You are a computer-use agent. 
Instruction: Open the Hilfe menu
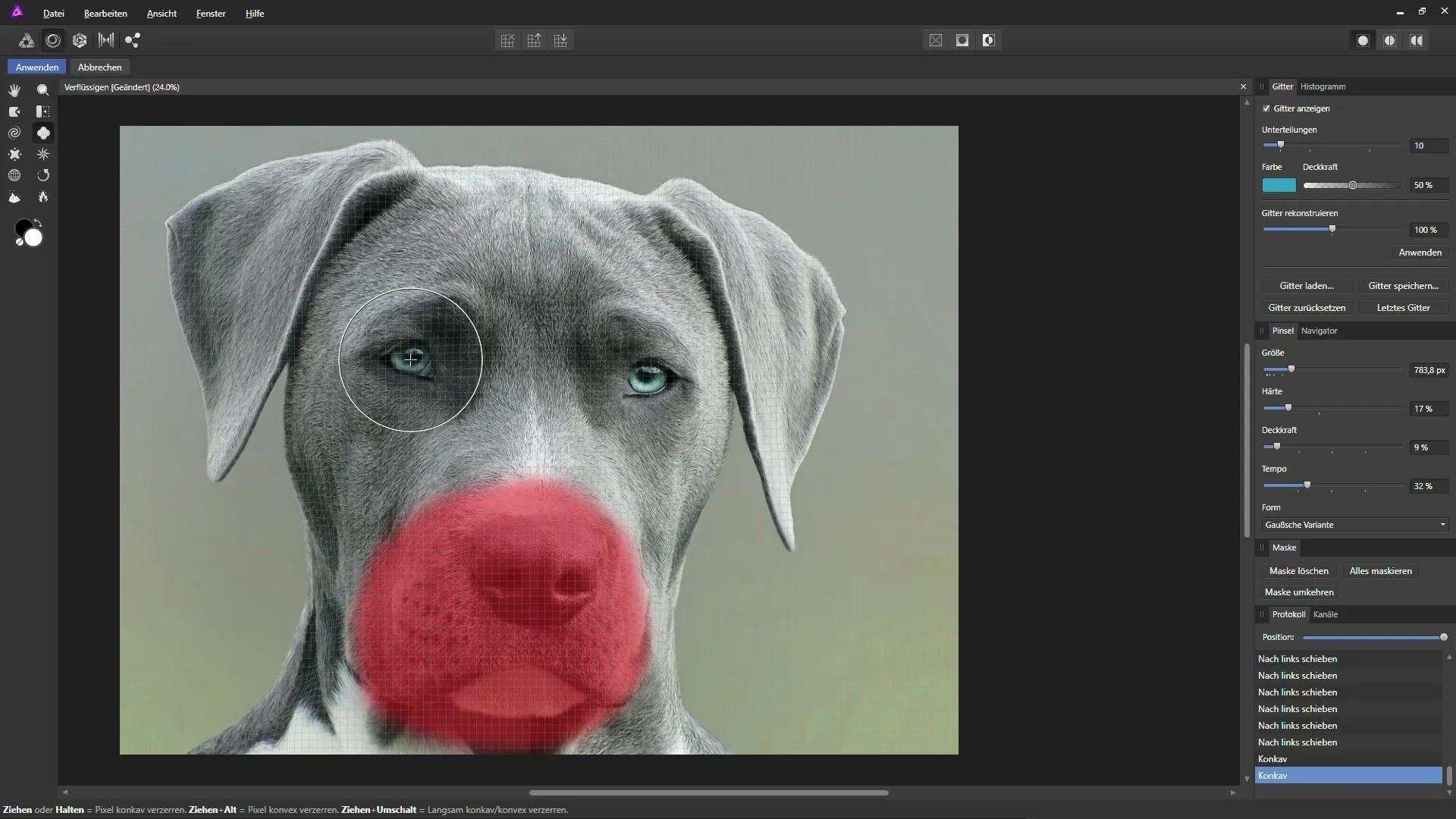[255, 14]
